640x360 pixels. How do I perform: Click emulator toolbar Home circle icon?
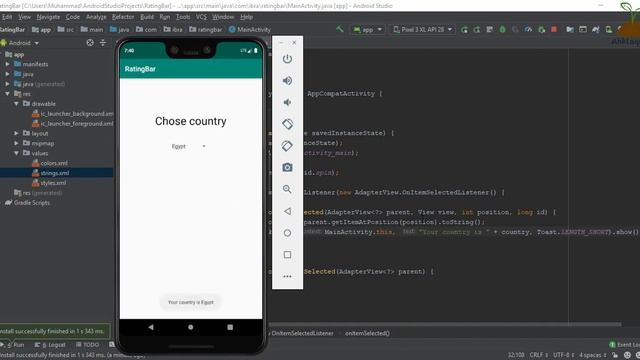pyautogui.click(x=287, y=233)
